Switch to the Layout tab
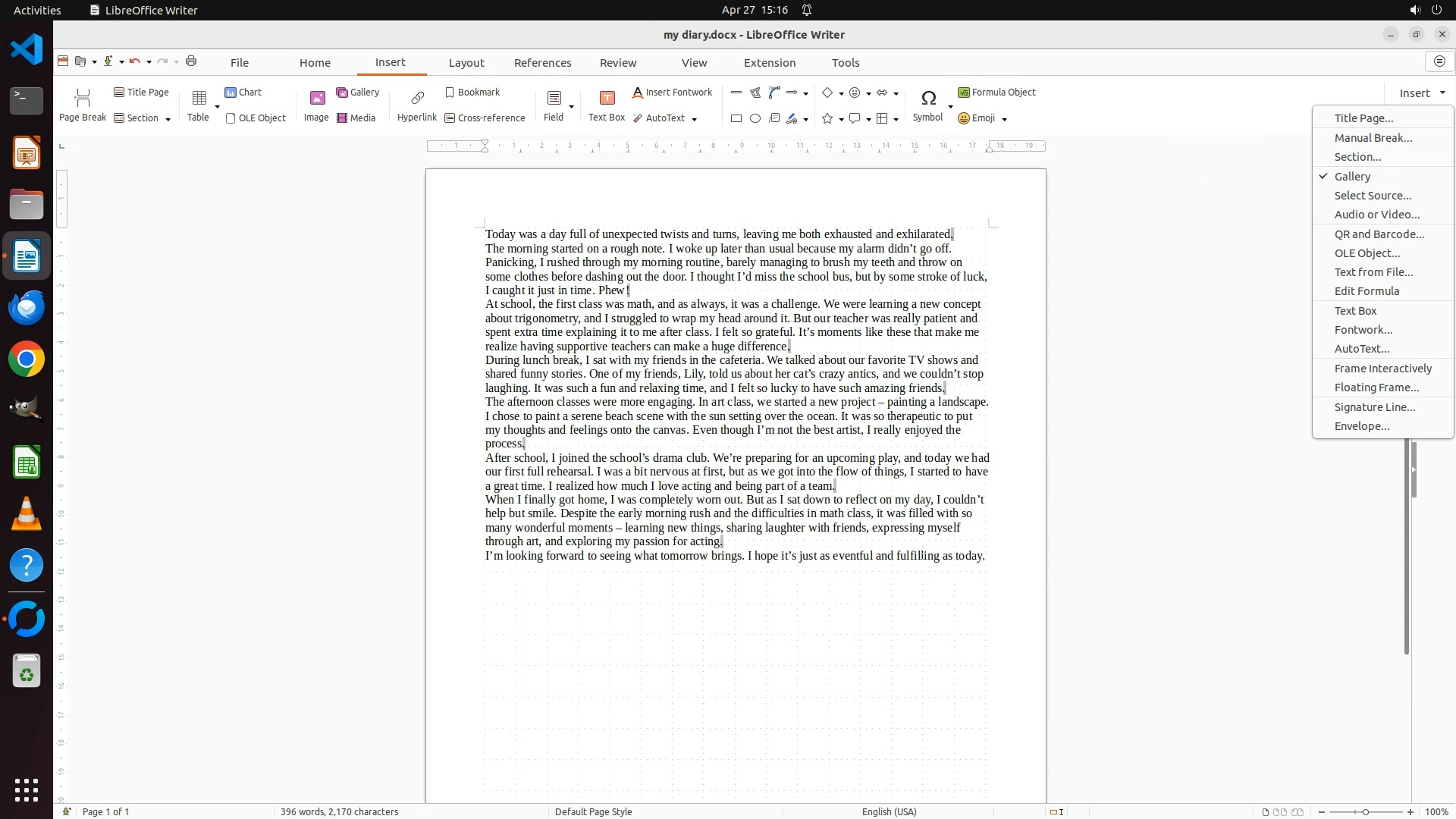The image size is (1456, 819). tap(466, 63)
